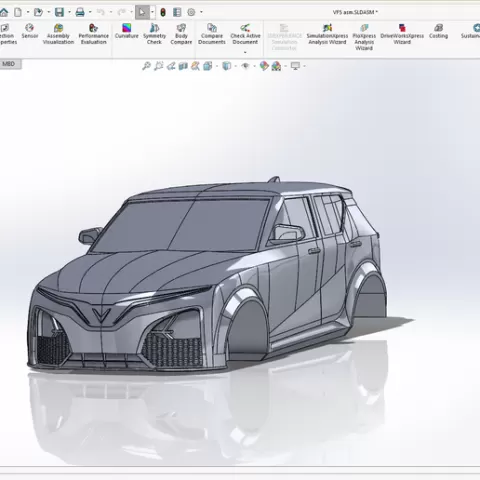The height and width of the screenshot is (480, 480).
Task: Select the driver side mirror on model
Action: pyautogui.click(x=288, y=232)
